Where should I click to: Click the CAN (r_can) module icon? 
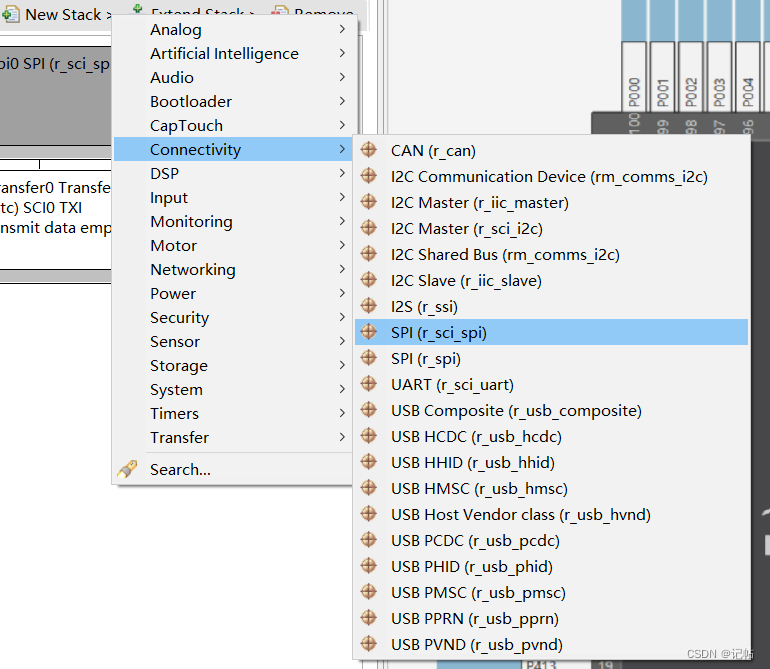[368, 149]
